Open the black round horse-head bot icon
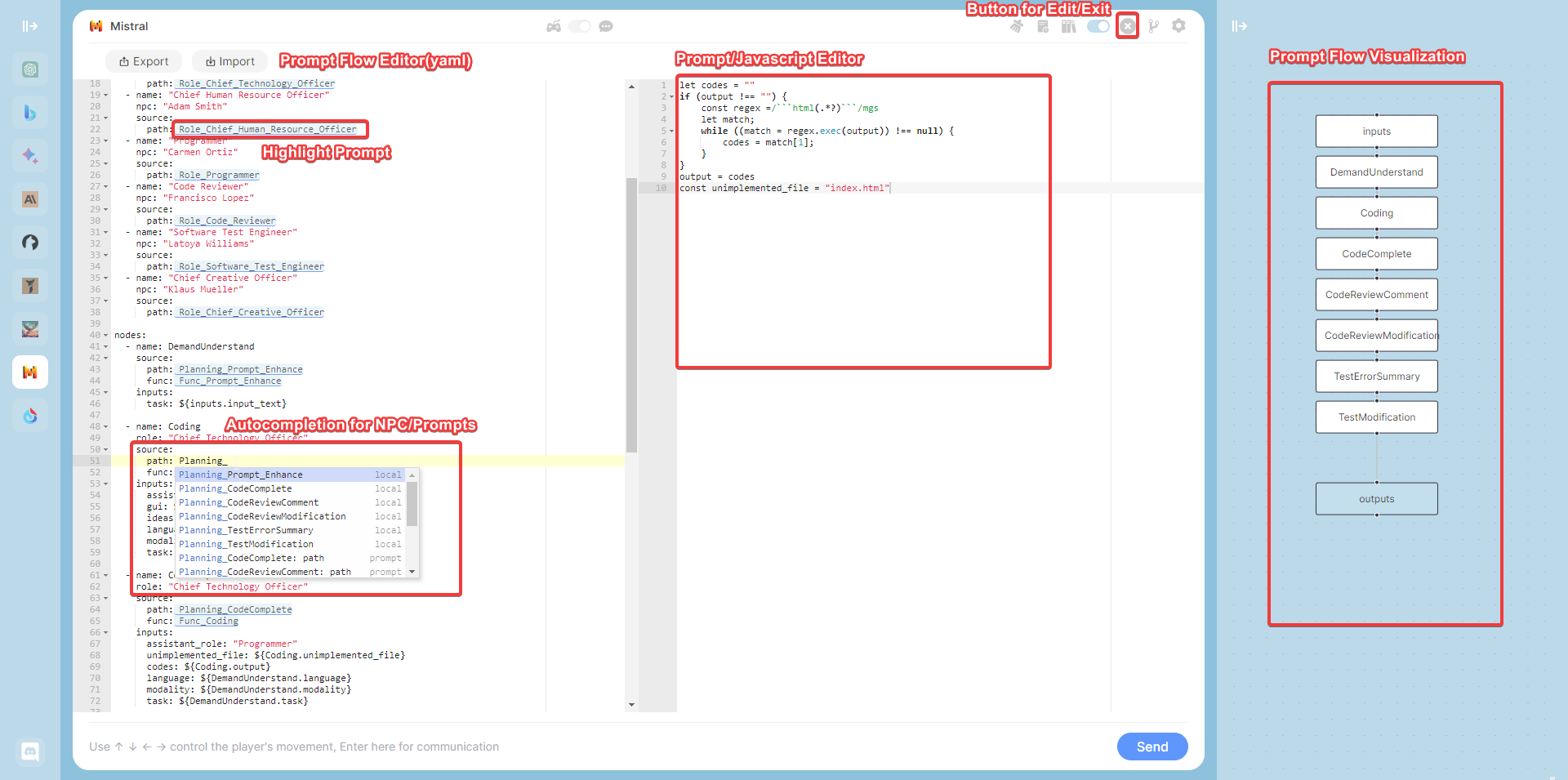This screenshot has height=780, width=1568. click(x=30, y=243)
